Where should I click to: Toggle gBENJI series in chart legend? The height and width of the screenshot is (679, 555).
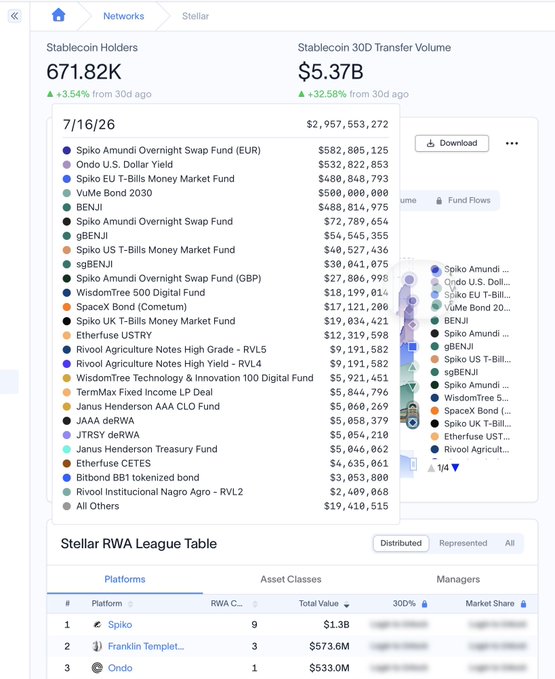452,346
